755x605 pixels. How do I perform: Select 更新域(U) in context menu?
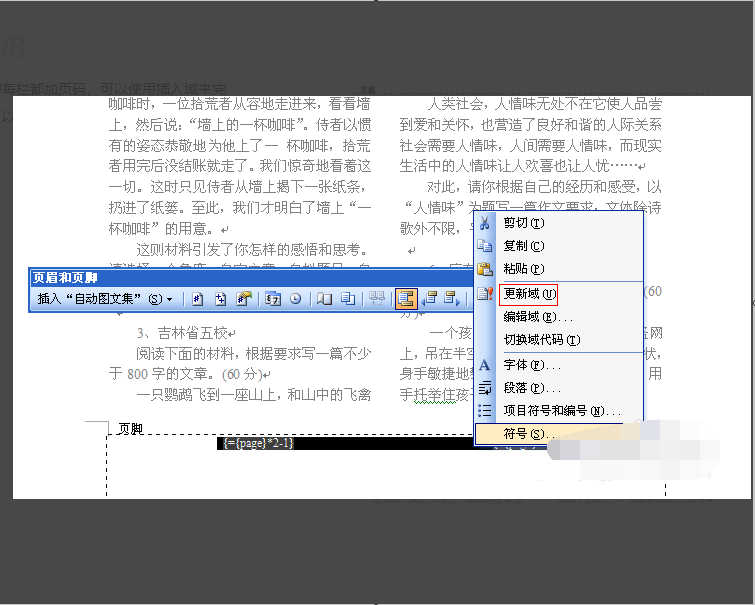coord(559,294)
